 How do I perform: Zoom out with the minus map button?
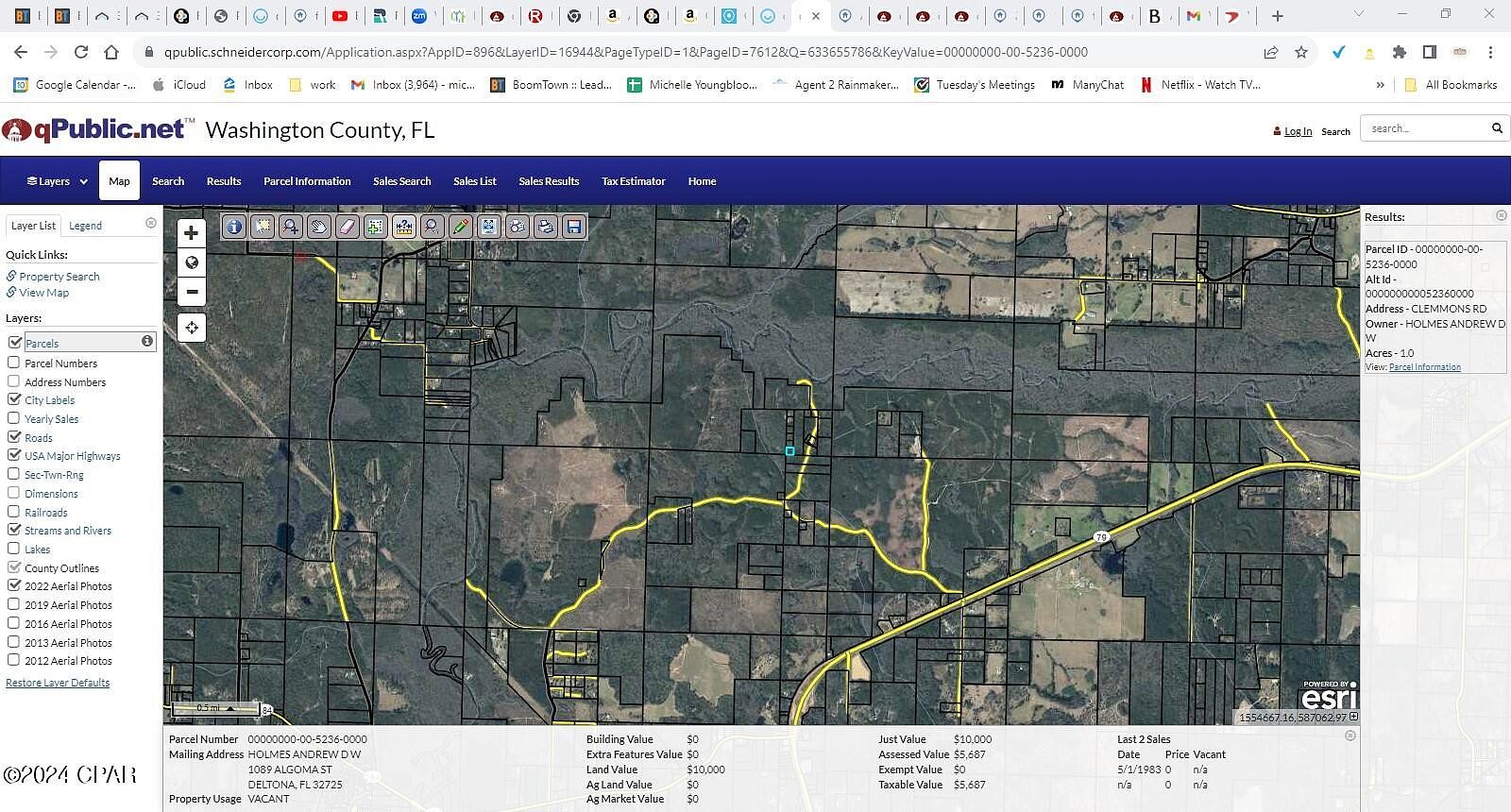pyautogui.click(x=192, y=292)
